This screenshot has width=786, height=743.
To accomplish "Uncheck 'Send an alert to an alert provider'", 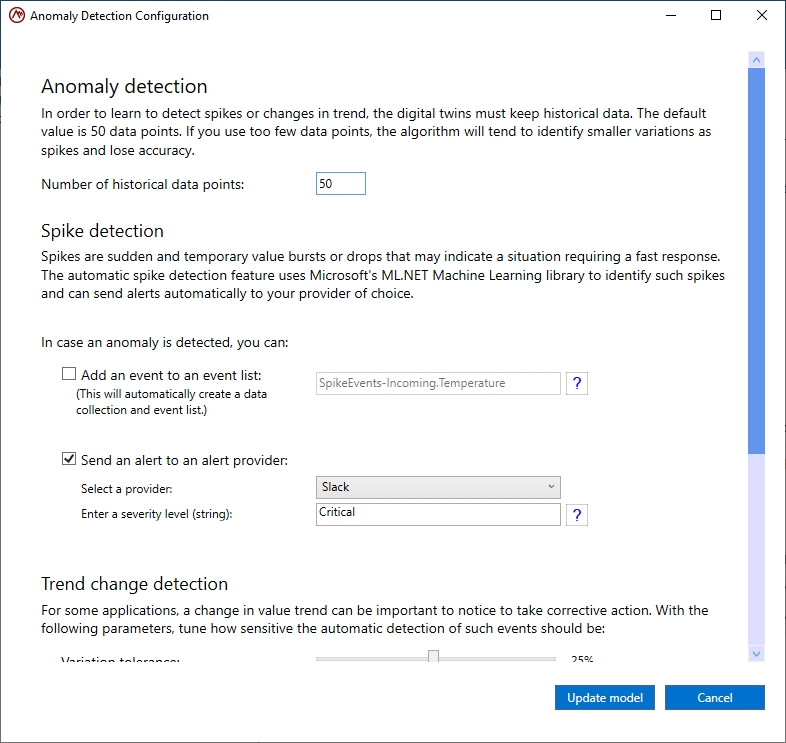I will [69, 459].
